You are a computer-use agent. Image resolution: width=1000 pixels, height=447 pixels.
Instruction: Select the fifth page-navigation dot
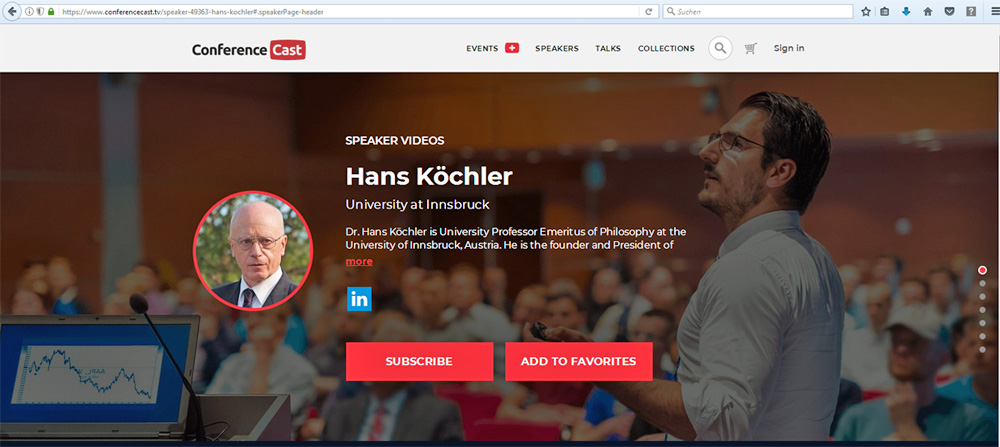click(x=982, y=323)
